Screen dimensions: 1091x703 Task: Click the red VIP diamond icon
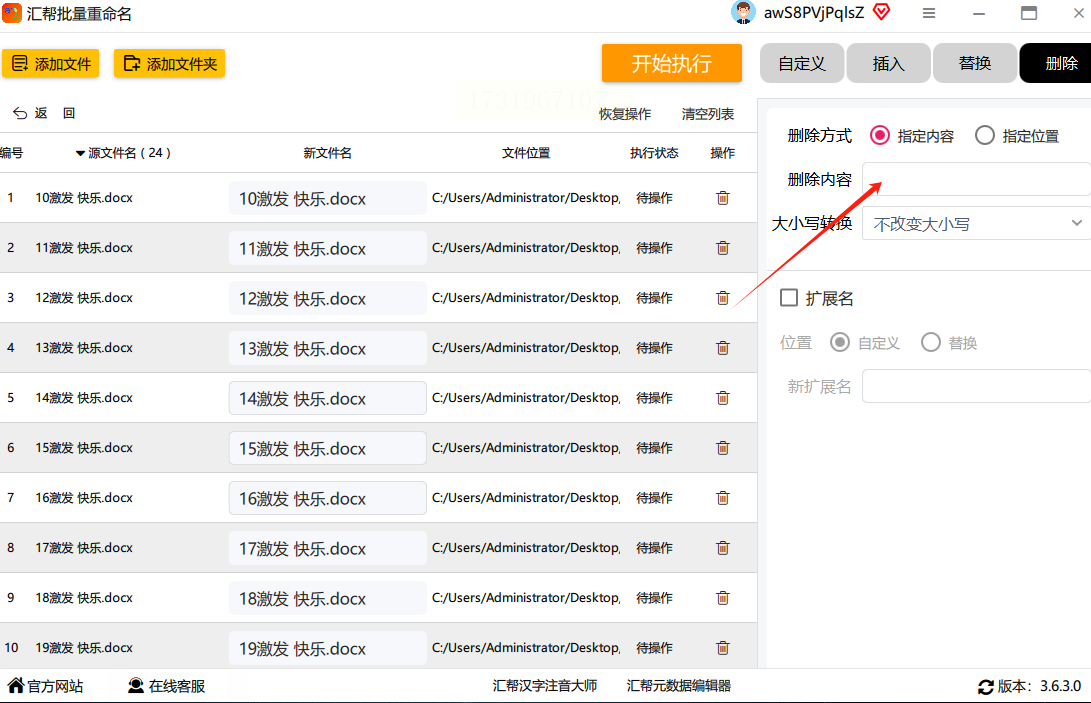[882, 12]
